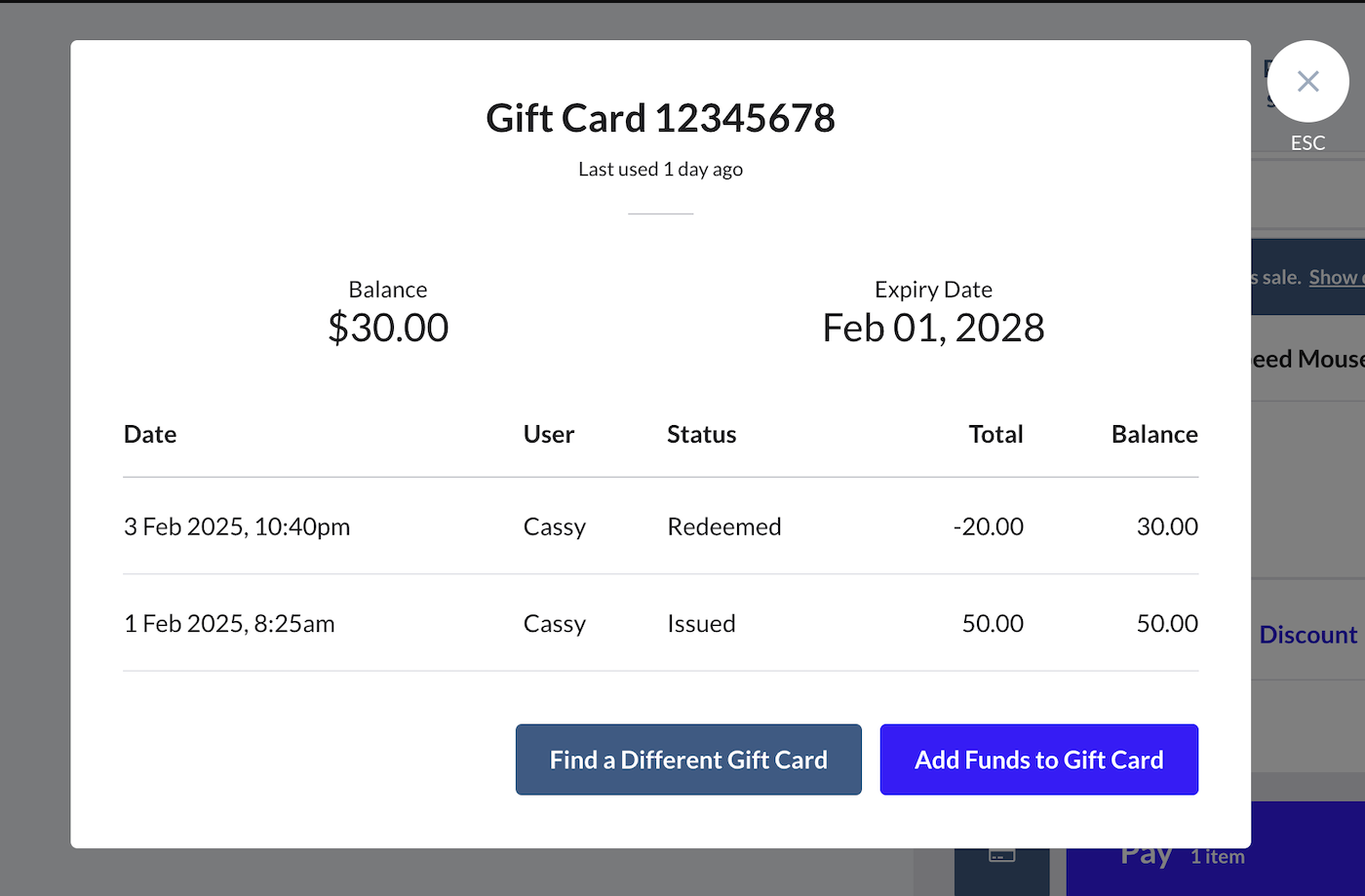The image size is (1365, 896).
Task: Click the Last used 1 day ago text
Action: [660, 170]
